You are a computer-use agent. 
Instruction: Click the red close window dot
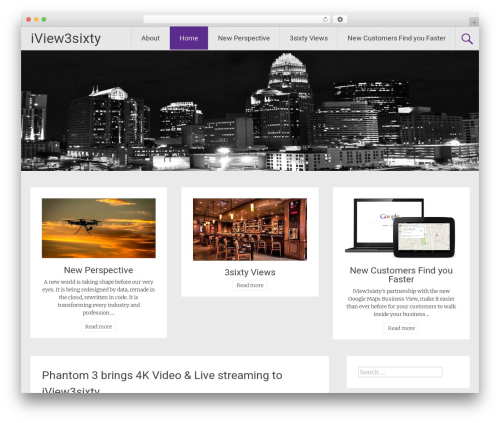(29, 20)
